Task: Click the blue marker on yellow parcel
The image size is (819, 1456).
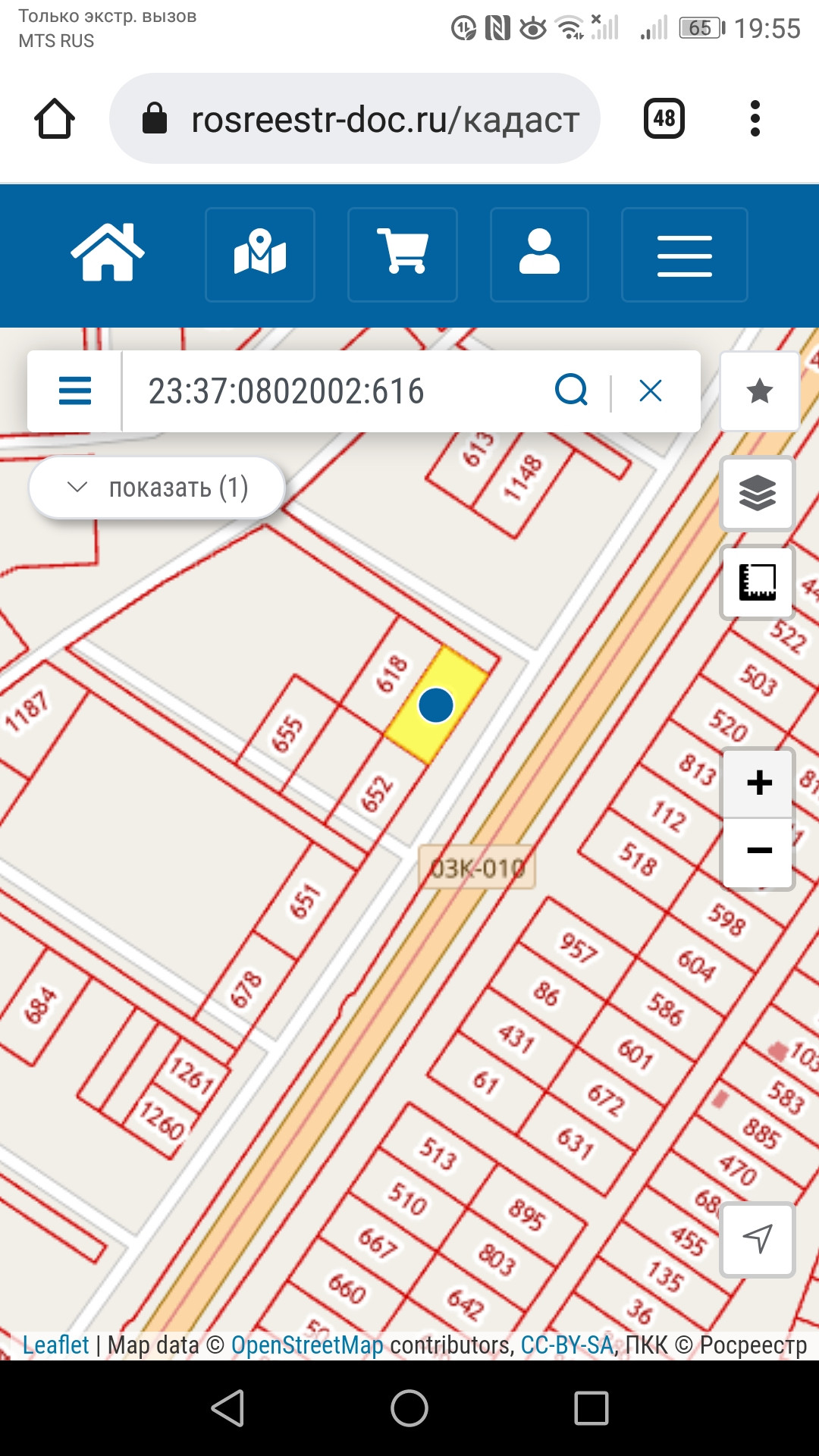Action: (436, 705)
